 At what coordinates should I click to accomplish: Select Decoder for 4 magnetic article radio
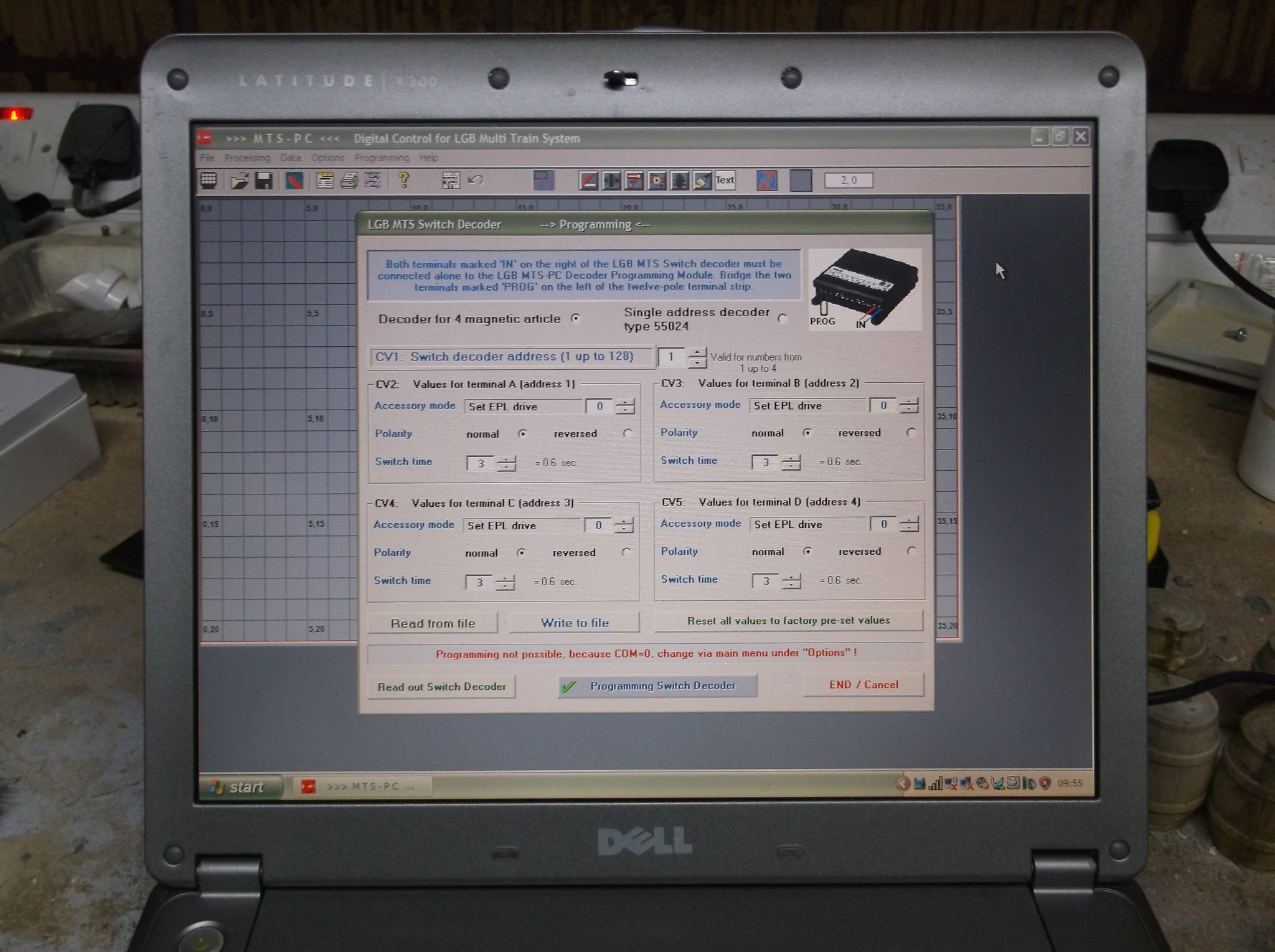(576, 318)
